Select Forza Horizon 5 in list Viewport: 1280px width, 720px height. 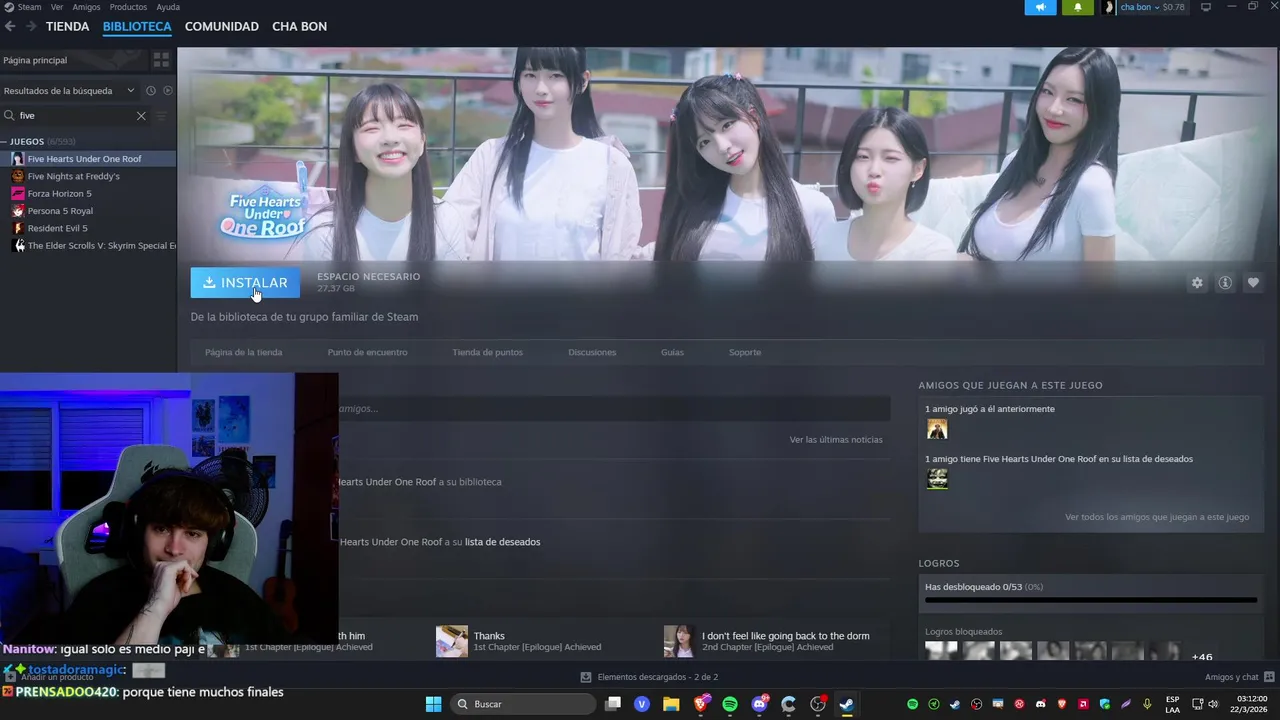[88, 193]
